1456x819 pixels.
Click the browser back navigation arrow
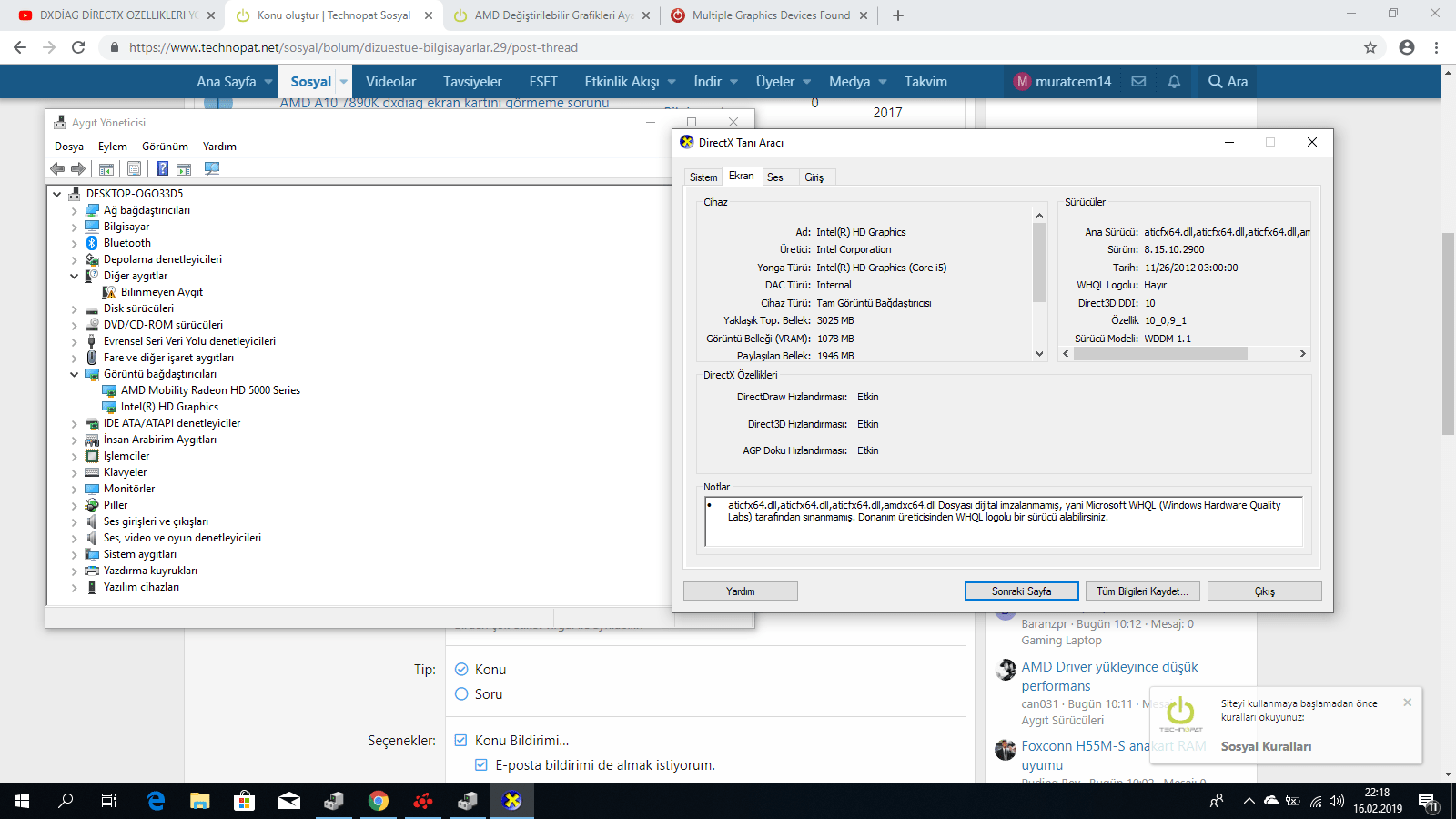pyautogui.click(x=20, y=47)
